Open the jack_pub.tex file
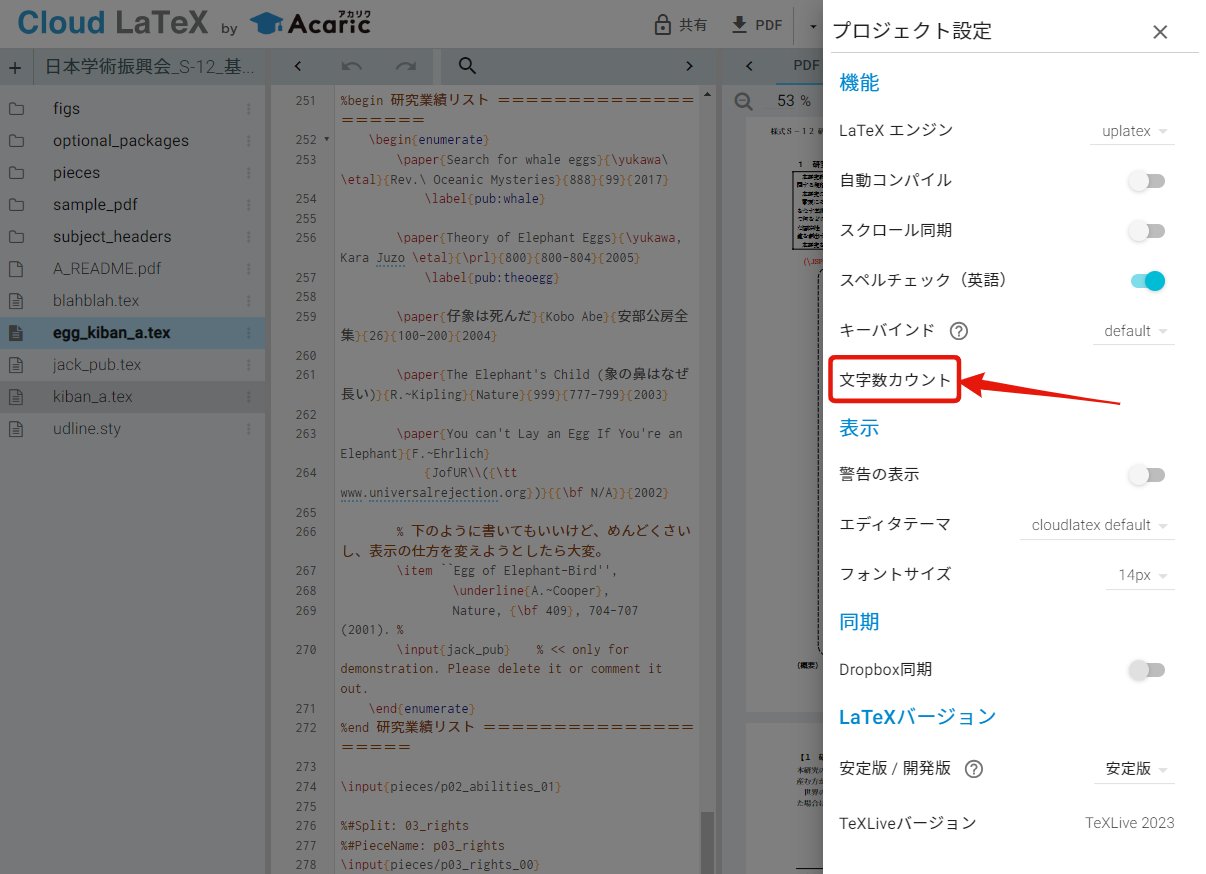The height and width of the screenshot is (874, 1206). [96, 365]
